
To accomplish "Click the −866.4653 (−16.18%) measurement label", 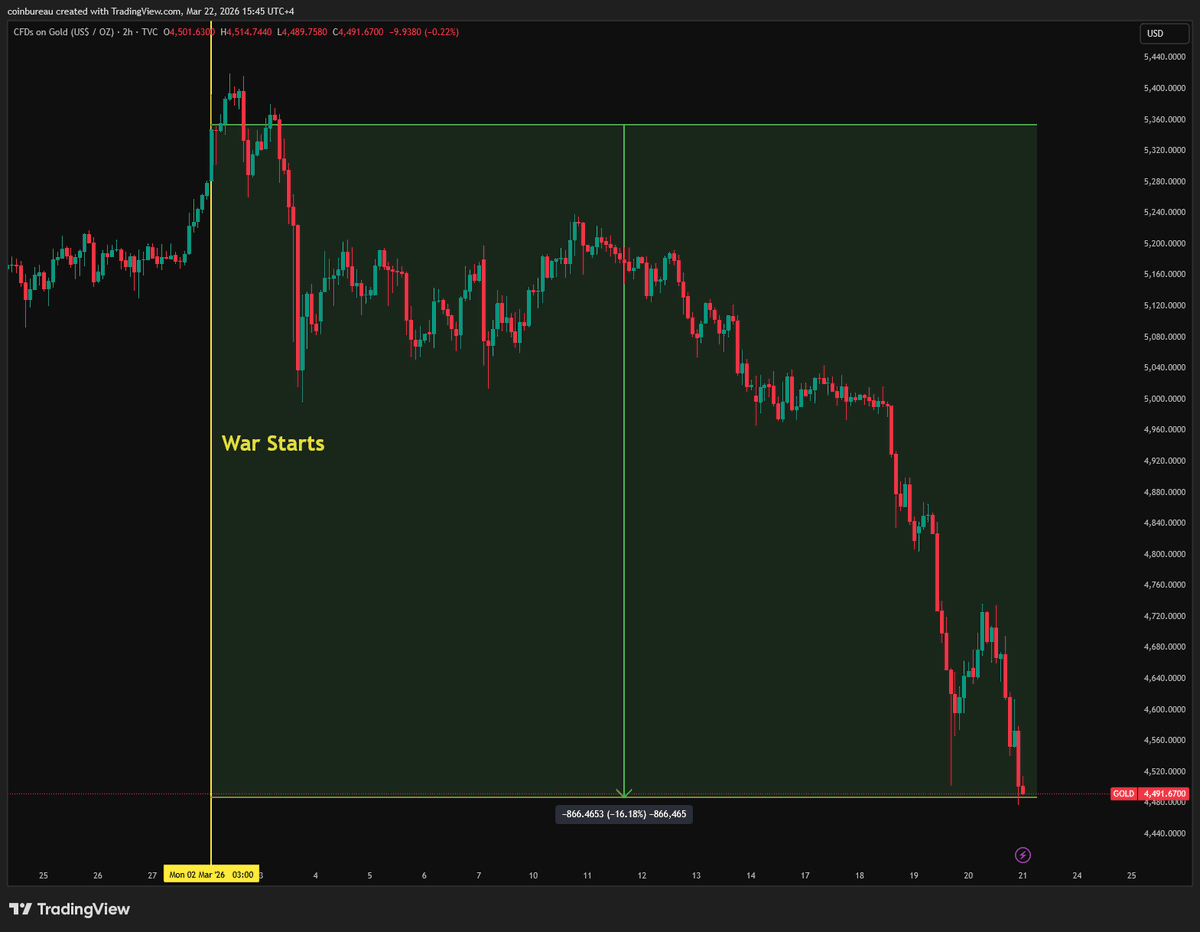I will tap(624, 815).
